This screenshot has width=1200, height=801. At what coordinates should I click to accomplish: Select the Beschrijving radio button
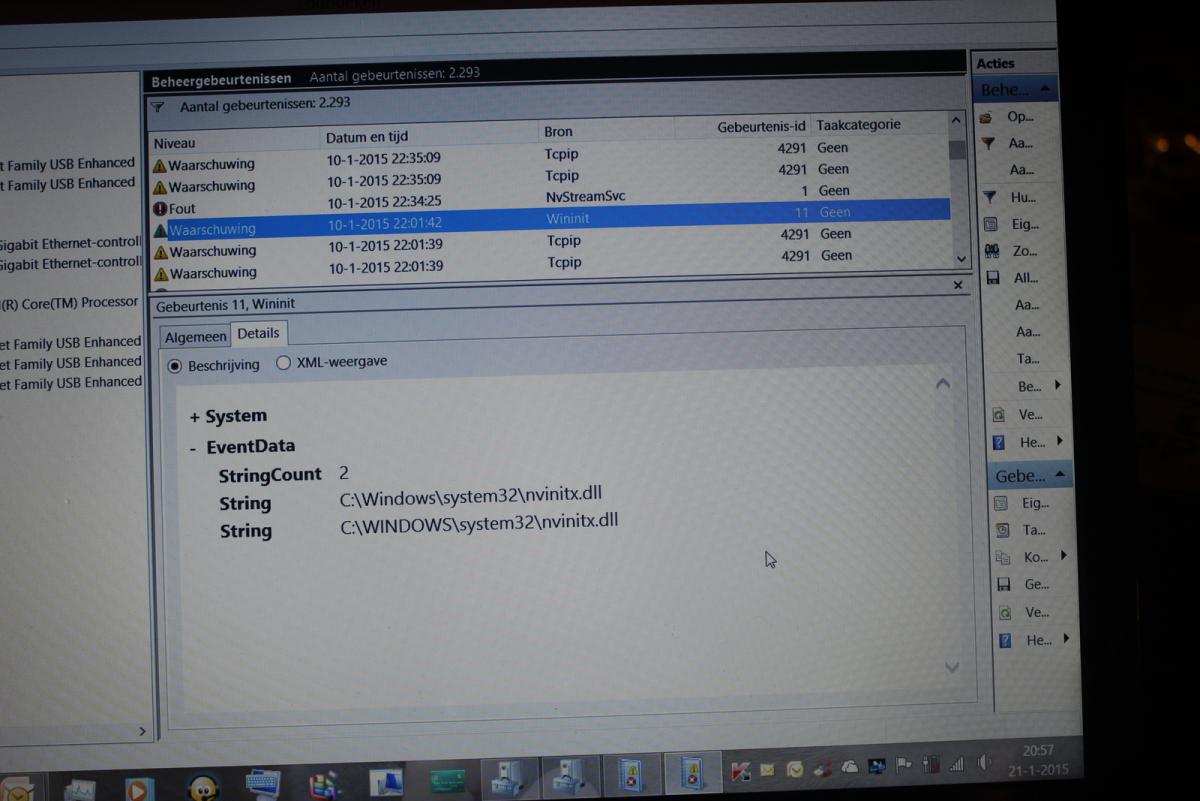click(175, 366)
